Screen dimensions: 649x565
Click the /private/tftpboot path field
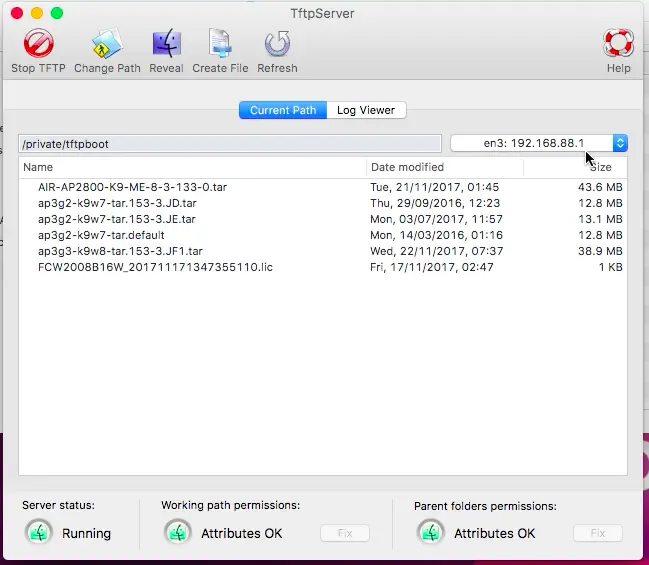click(x=230, y=144)
